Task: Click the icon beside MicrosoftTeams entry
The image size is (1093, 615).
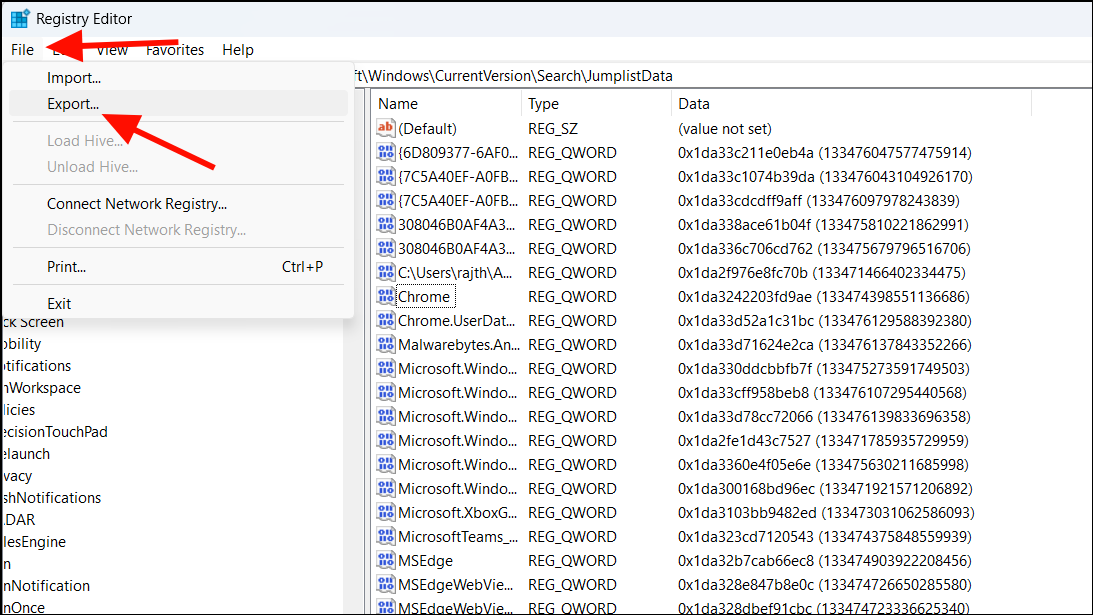Action: pyautogui.click(x=386, y=536)
